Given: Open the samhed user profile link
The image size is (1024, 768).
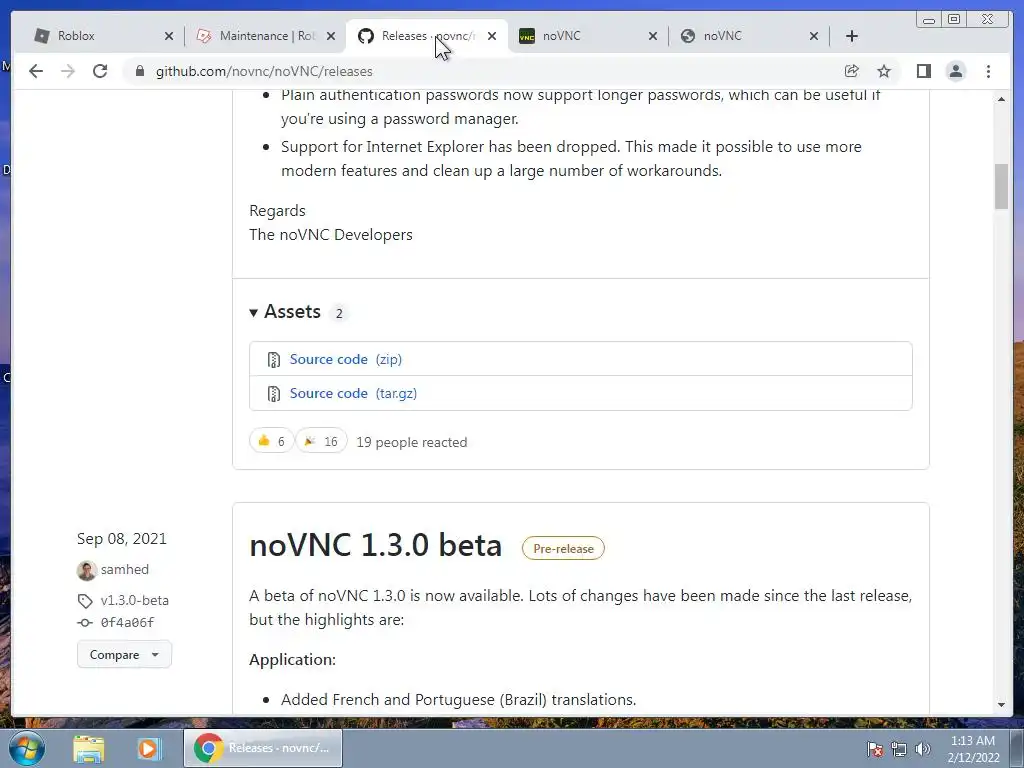Looking at the screenshot, I should (125, 569).
